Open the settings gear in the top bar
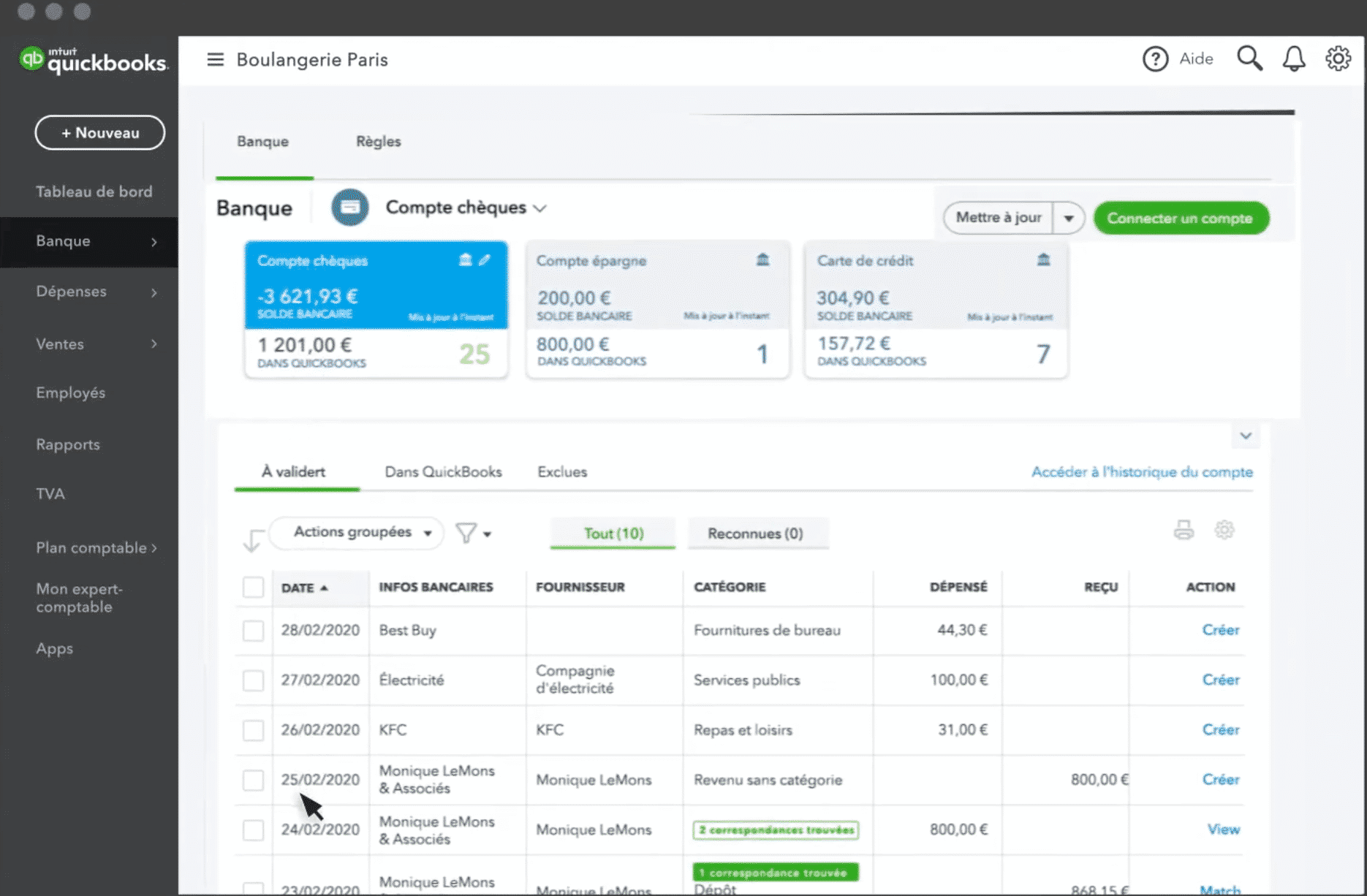1367x896 pixels. pos(1338,58)
